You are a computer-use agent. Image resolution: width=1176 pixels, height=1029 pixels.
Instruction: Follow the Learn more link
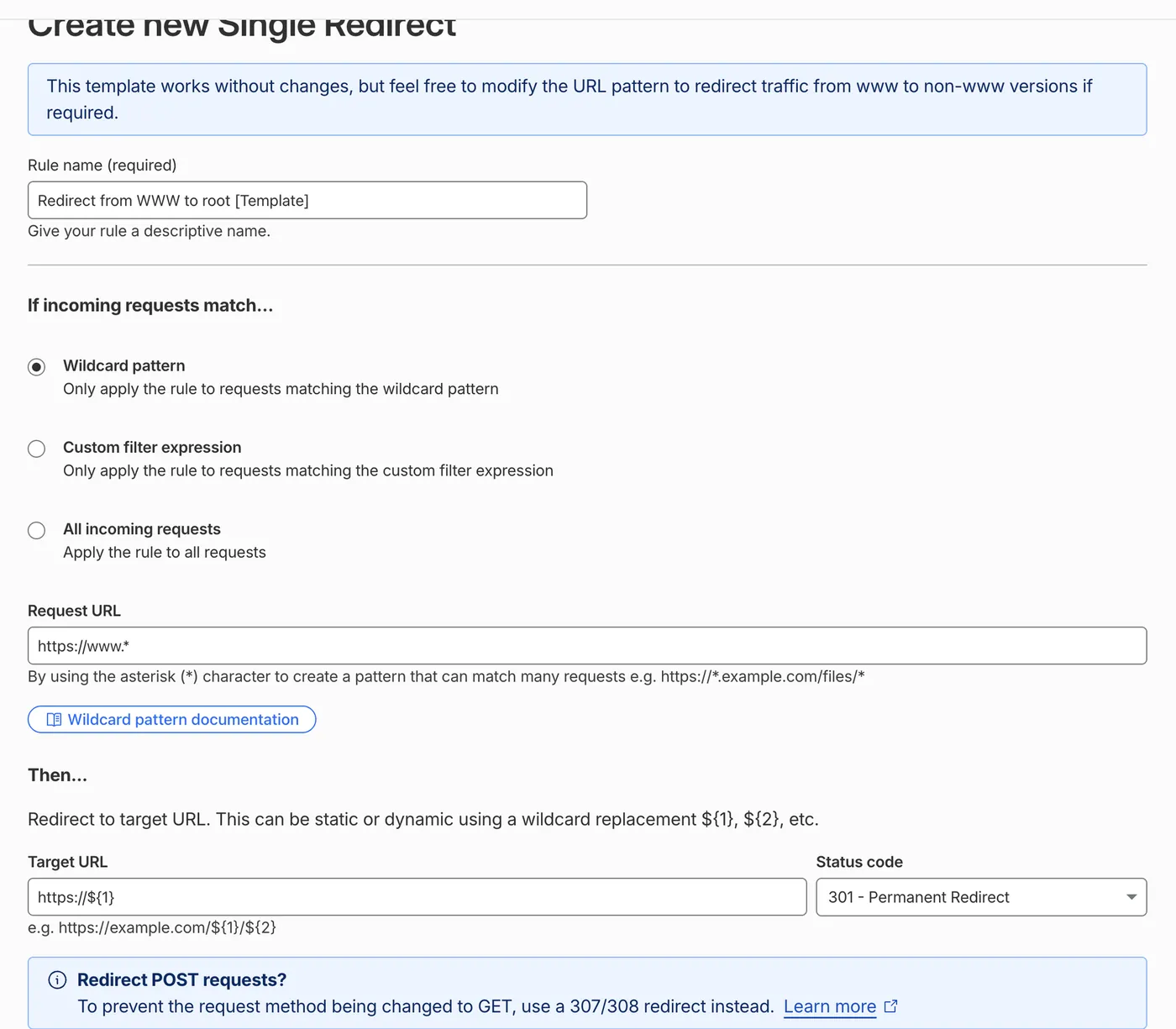pos(830,1006)
